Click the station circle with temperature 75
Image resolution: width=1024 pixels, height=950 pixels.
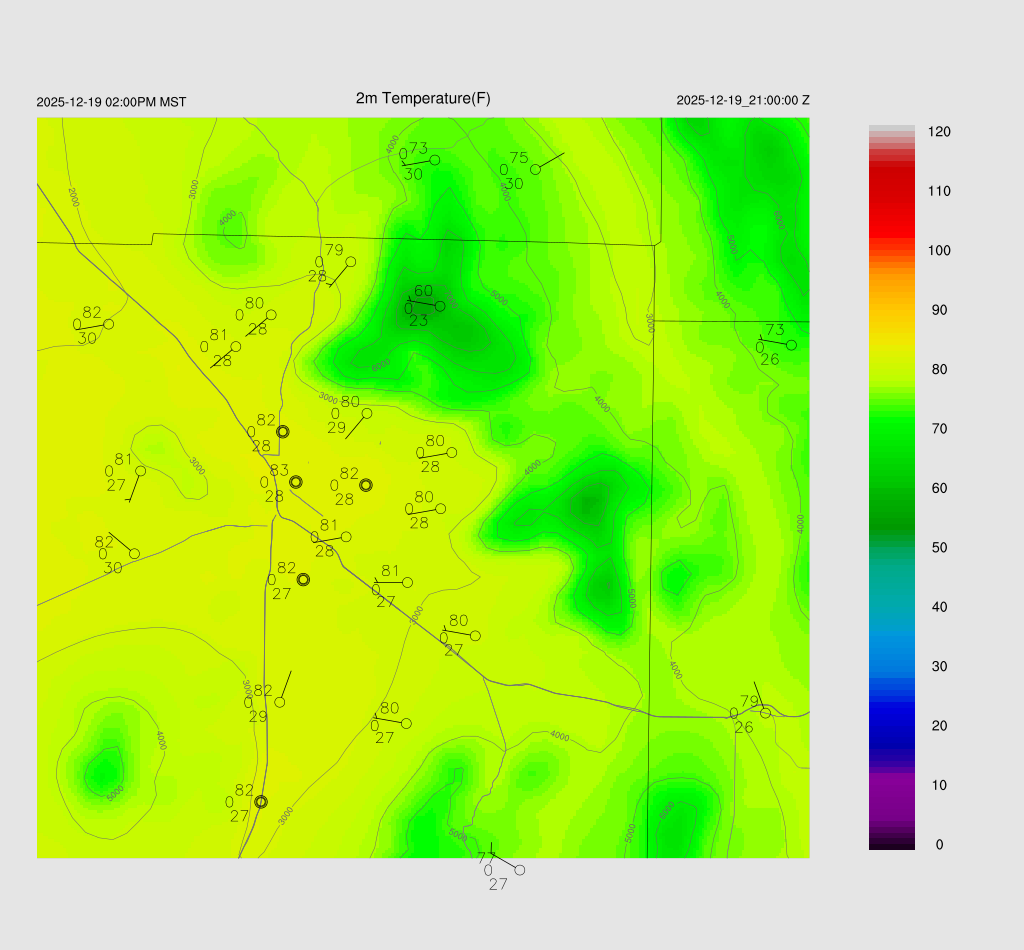pyautogui.click(x=535, y=169)
